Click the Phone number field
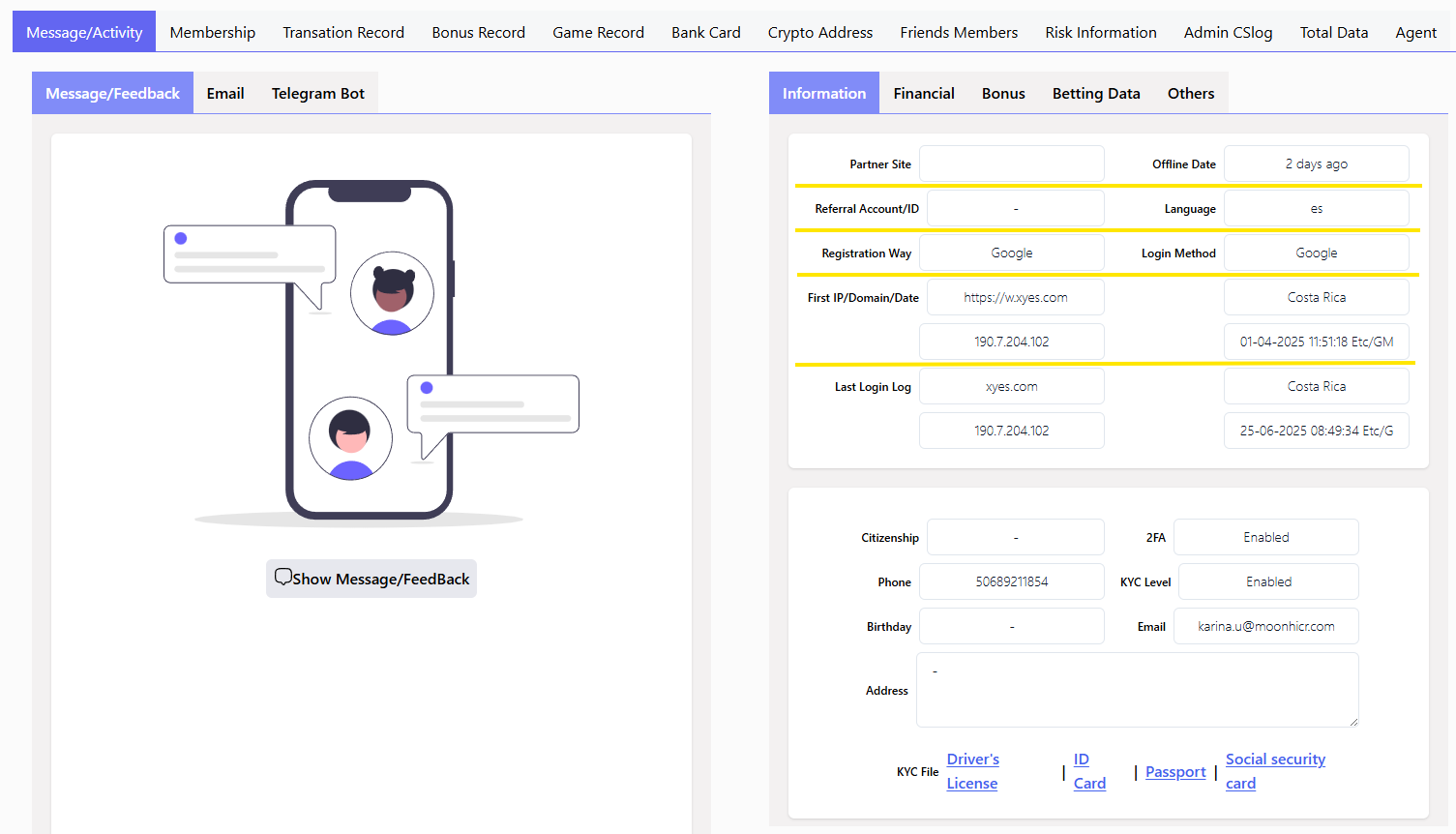Screen dimensions: 1456x834 click(x=1011, y=581)
